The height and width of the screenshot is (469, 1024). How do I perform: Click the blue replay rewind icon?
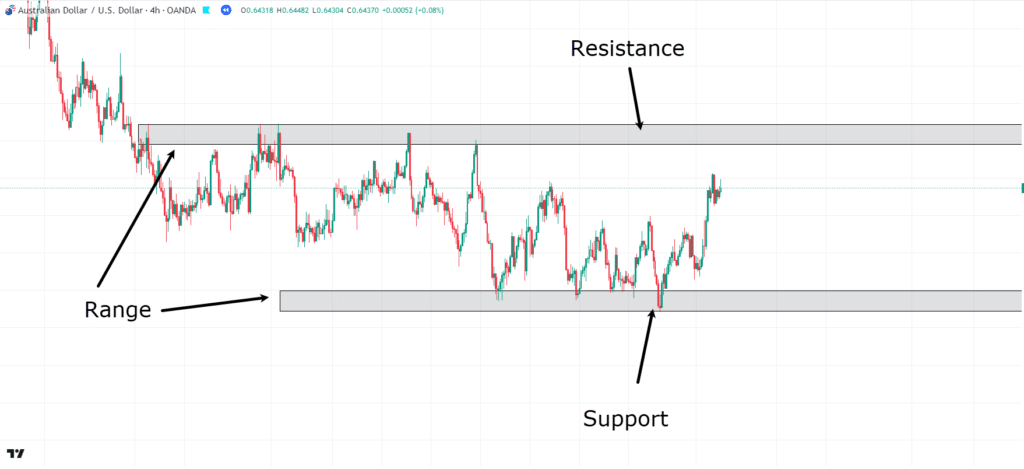226,9
